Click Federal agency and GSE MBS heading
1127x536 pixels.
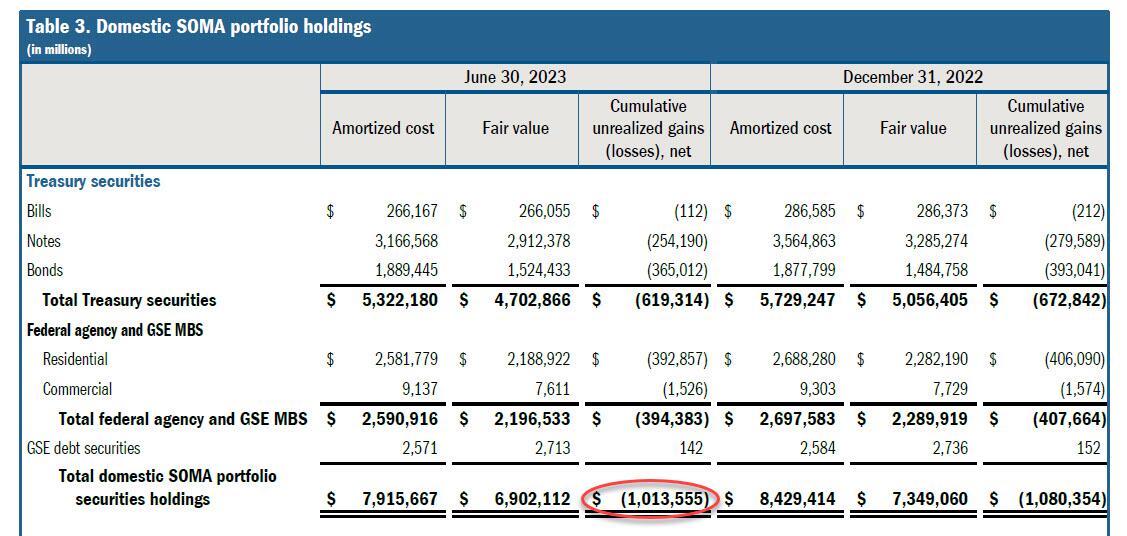[x=114, y=329]
